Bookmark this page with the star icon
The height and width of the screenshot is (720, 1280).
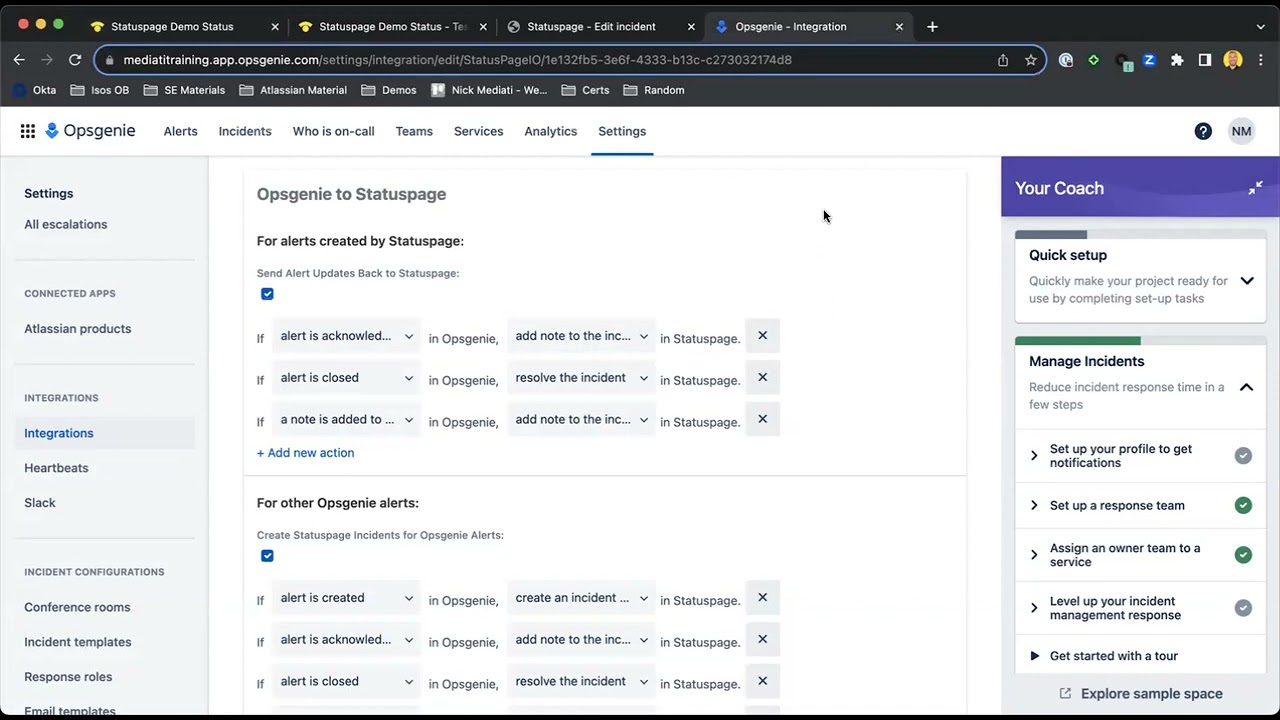coord(1031,60)
